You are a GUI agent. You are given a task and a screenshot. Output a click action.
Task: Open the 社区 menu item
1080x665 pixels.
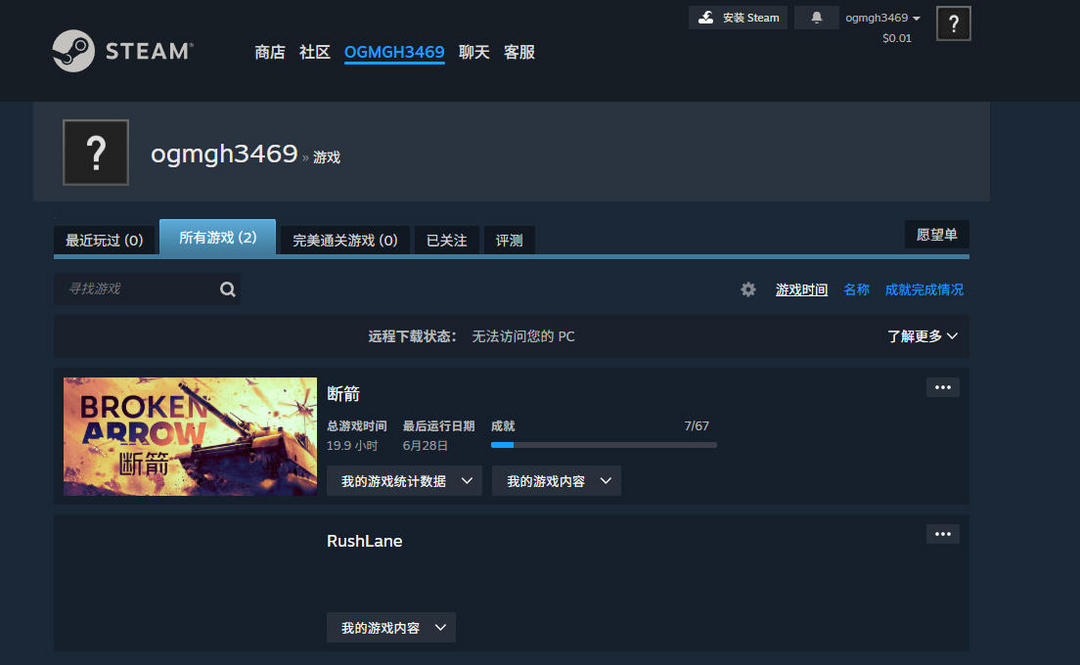[314, 52]
